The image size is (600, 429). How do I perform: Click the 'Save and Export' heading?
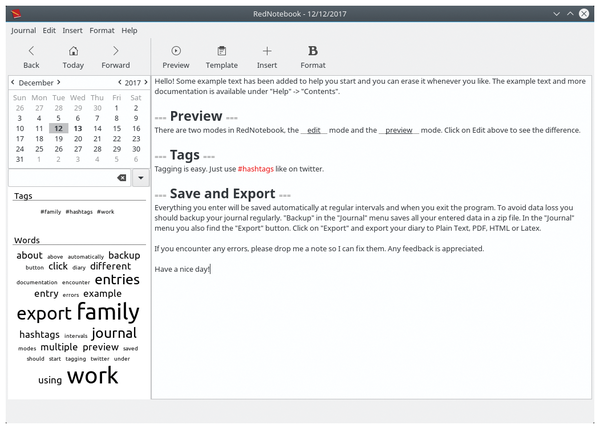click(x=223, y=194)
